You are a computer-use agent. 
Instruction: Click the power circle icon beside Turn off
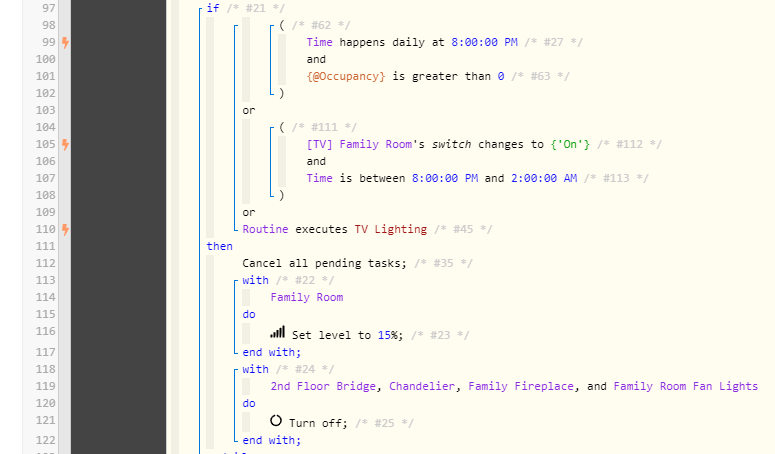[276, 420]
